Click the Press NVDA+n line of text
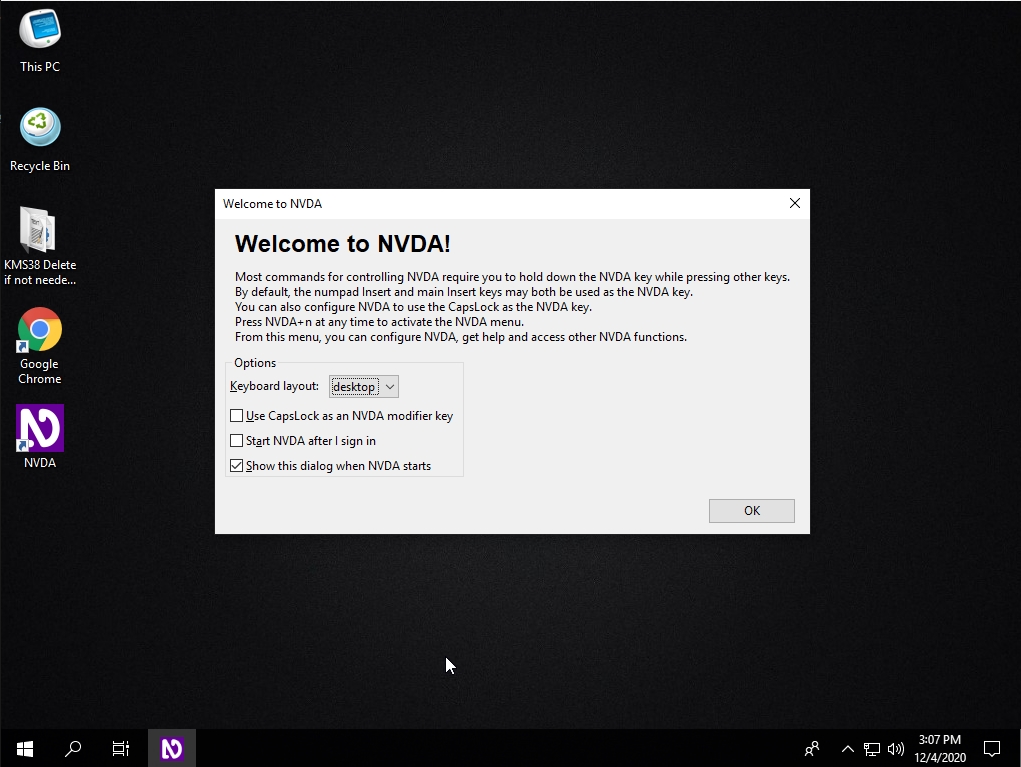Screen dimensions: 1021x767 (379, 322)
